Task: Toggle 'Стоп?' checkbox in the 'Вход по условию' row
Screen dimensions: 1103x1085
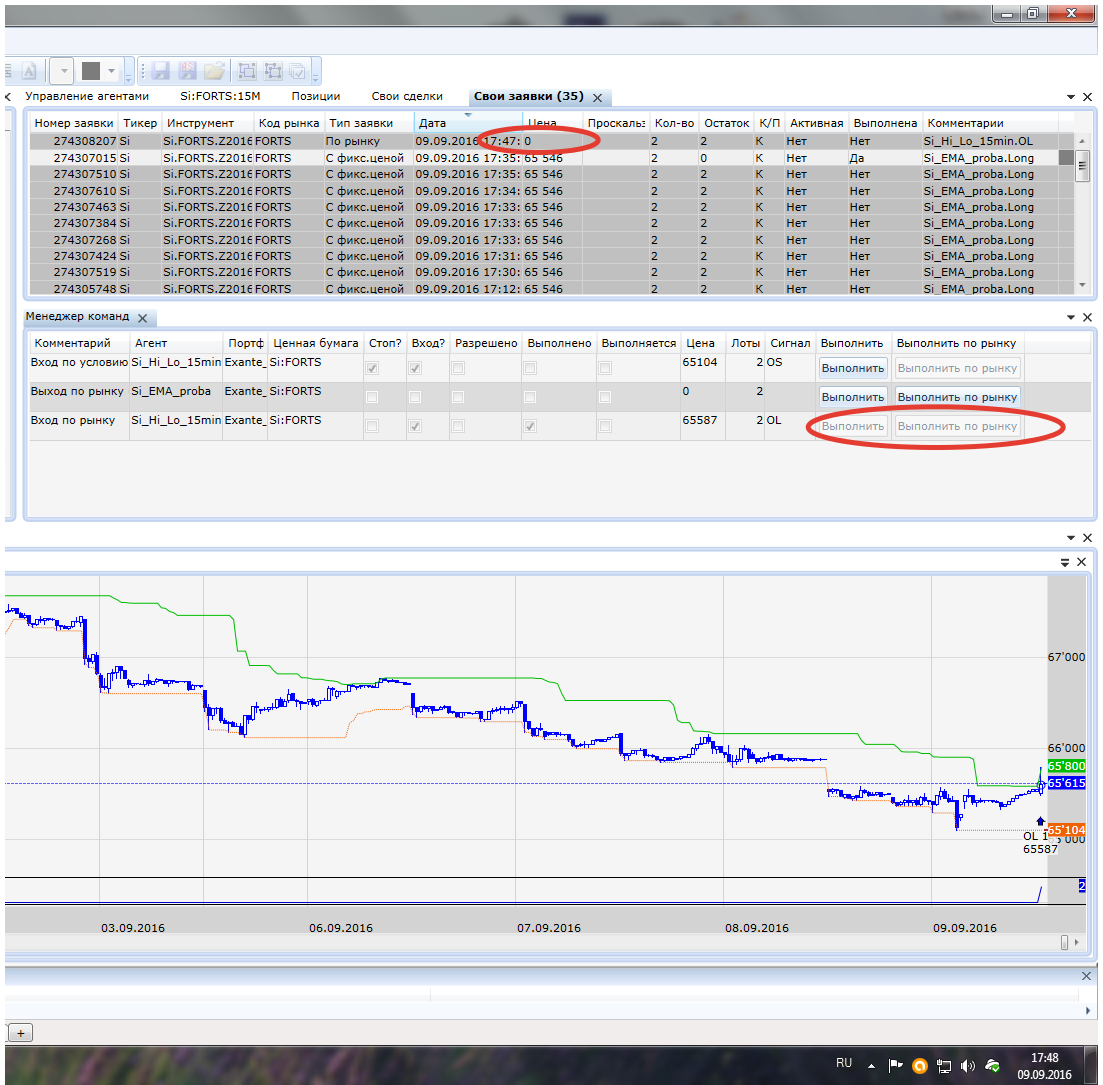Action: (x=373, y=368)
